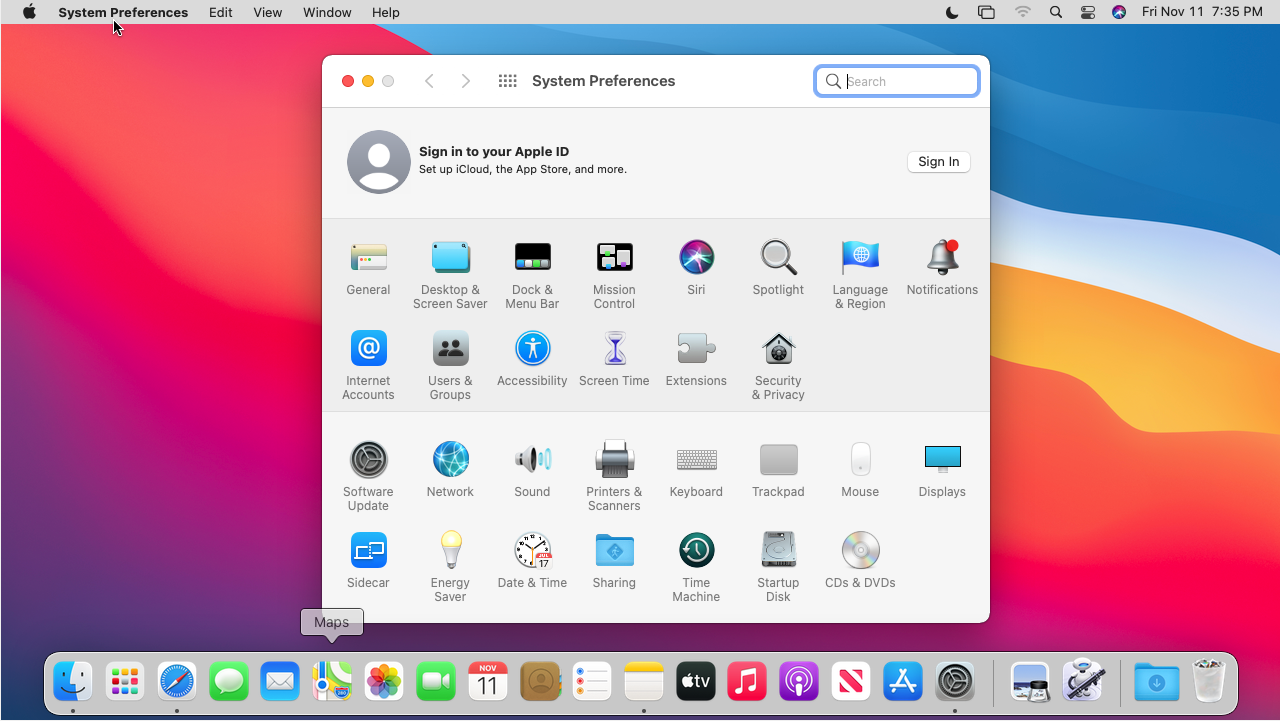Click the Wi-Fi status icon
The height and width of the screenshot is (721, 1280).
(x=1022, y=12)
